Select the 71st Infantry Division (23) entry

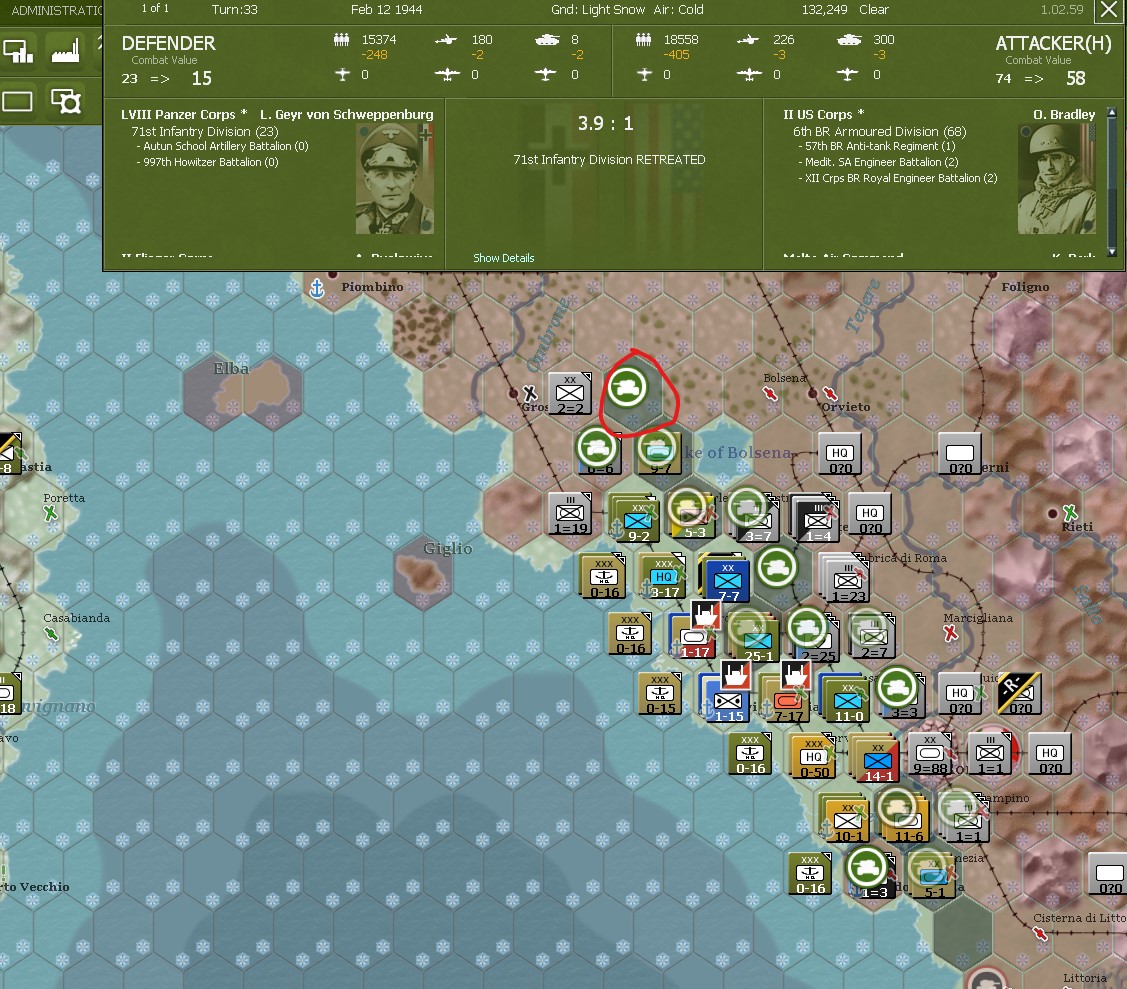click(204, 132)
